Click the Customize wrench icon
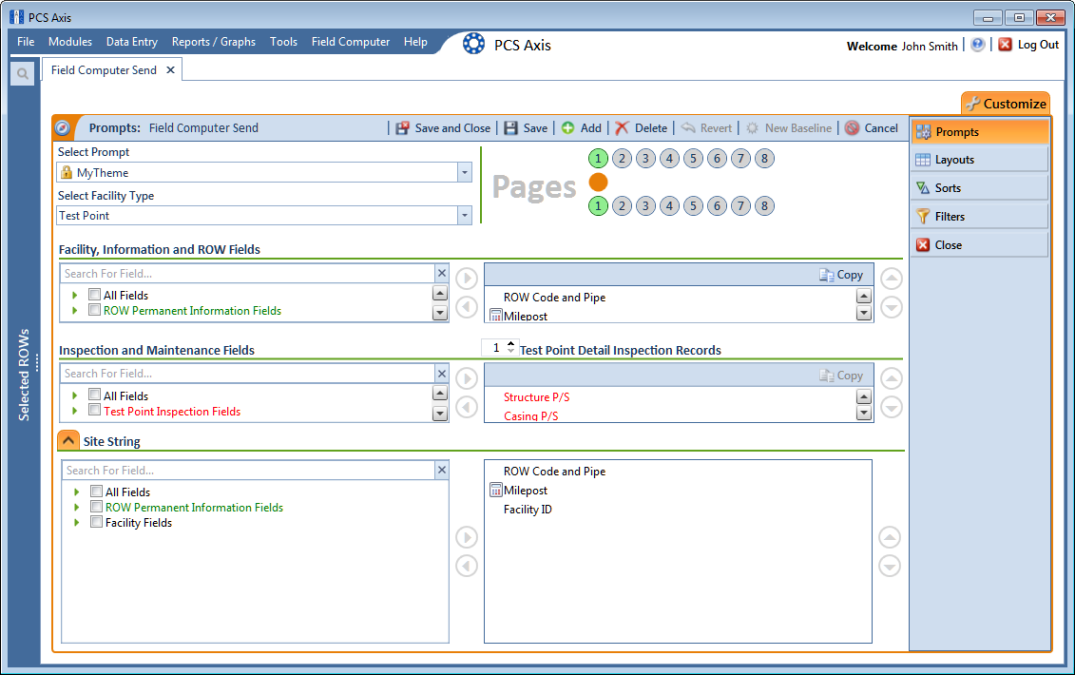The height and width of the screenshot is (675, 1075). (973, 104)
